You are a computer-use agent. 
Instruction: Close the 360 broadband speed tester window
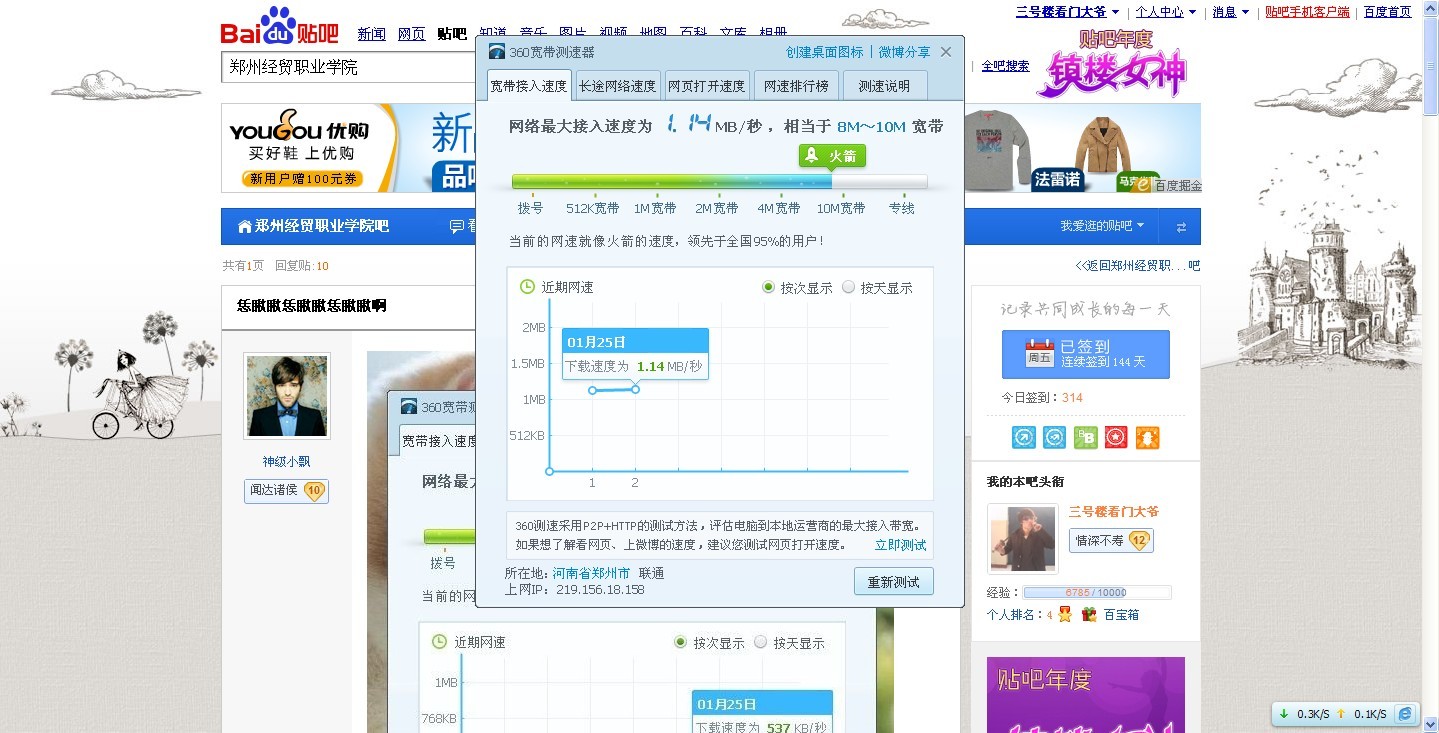click(946, 52)
